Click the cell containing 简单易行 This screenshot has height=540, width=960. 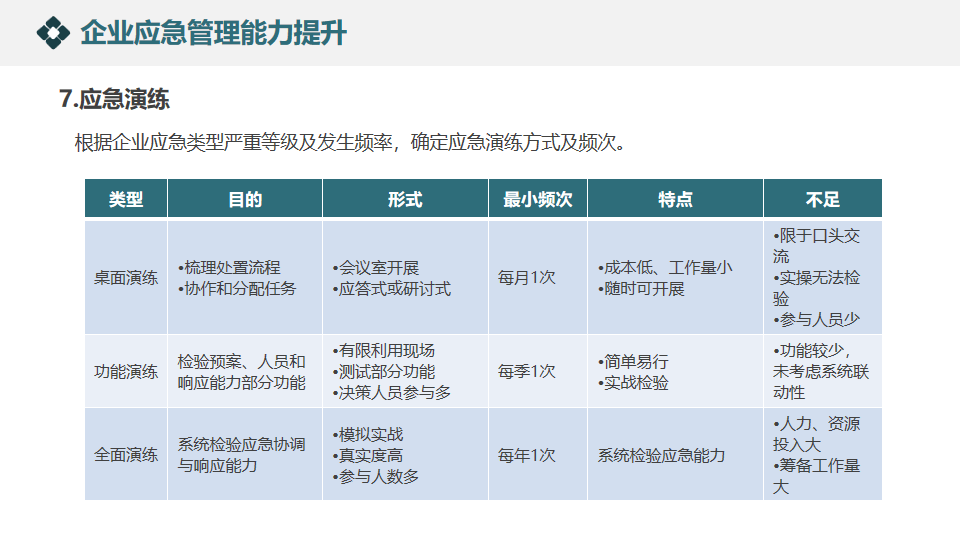pyautogui.click(x=675, y=371)
